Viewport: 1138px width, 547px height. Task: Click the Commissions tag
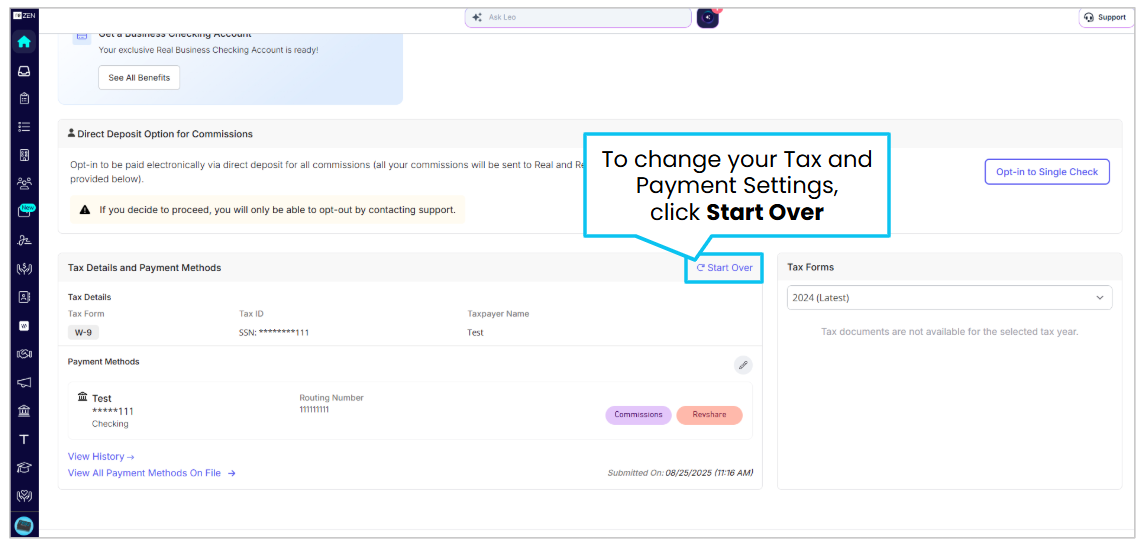point(638,415)
